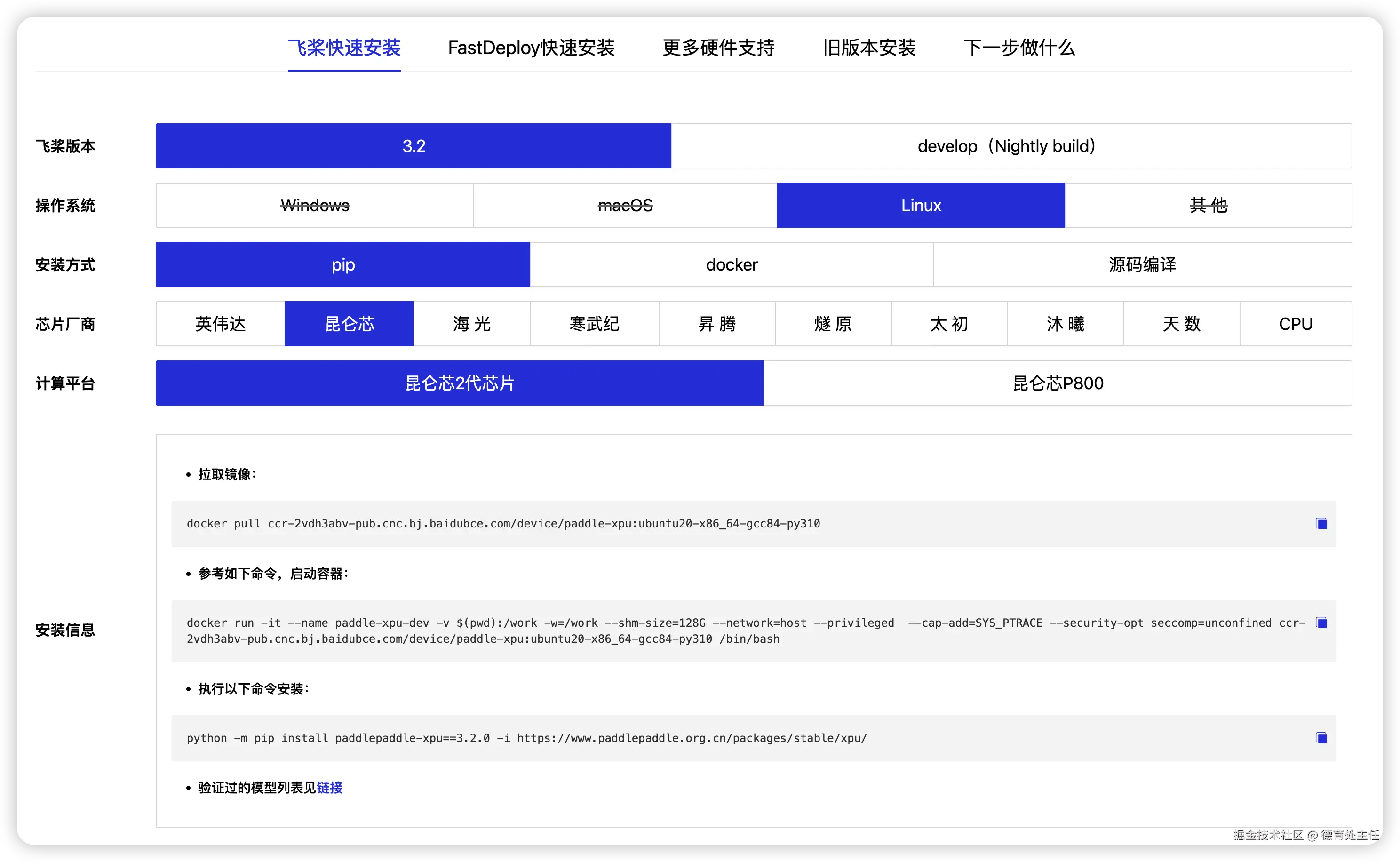Go to 旧版本安装 tab
Screen dimensions: 1400x862
(869, 48)
